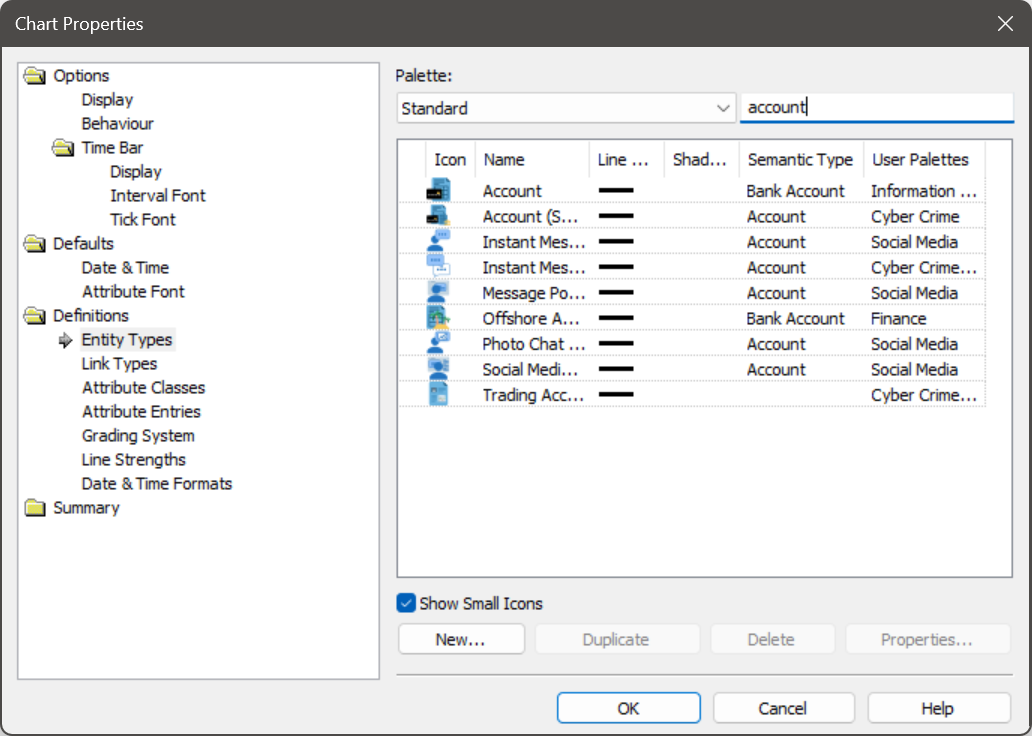This screenshot has width=1032, height=736.
Task: Select Entity Types in the tree
Action: (x=127, y=339)
